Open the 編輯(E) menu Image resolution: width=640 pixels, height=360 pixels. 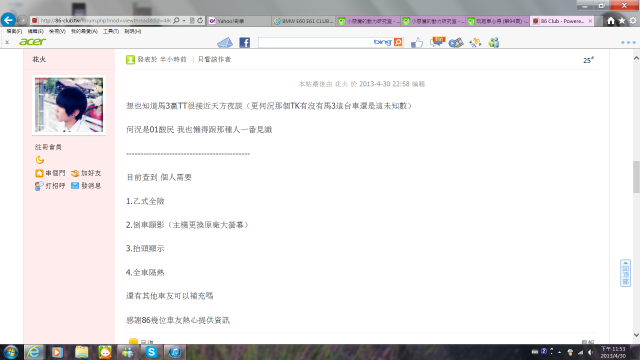coord(36,31)
